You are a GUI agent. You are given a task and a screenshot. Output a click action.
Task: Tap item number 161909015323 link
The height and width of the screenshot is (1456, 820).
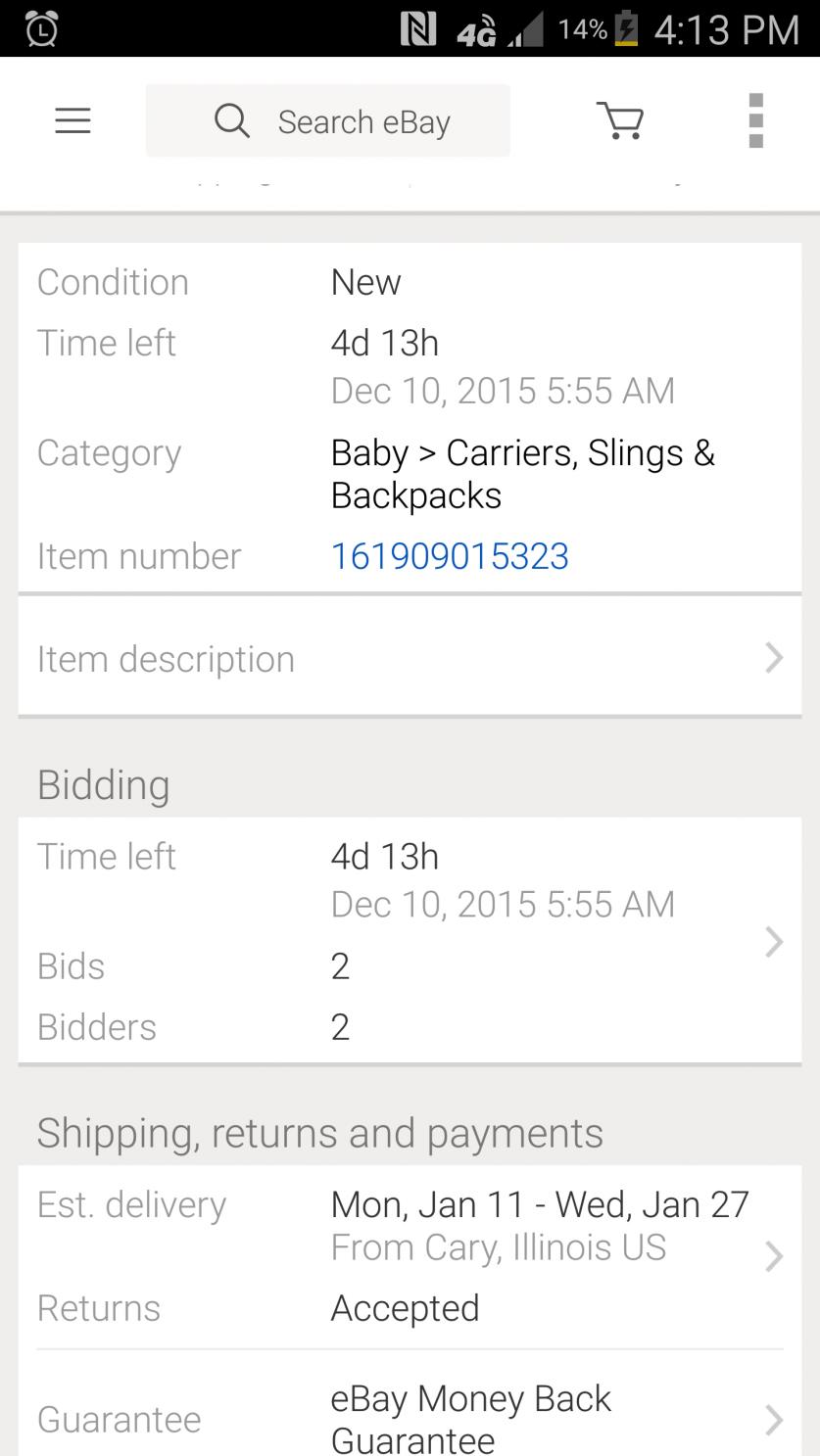tap(450, 556)
